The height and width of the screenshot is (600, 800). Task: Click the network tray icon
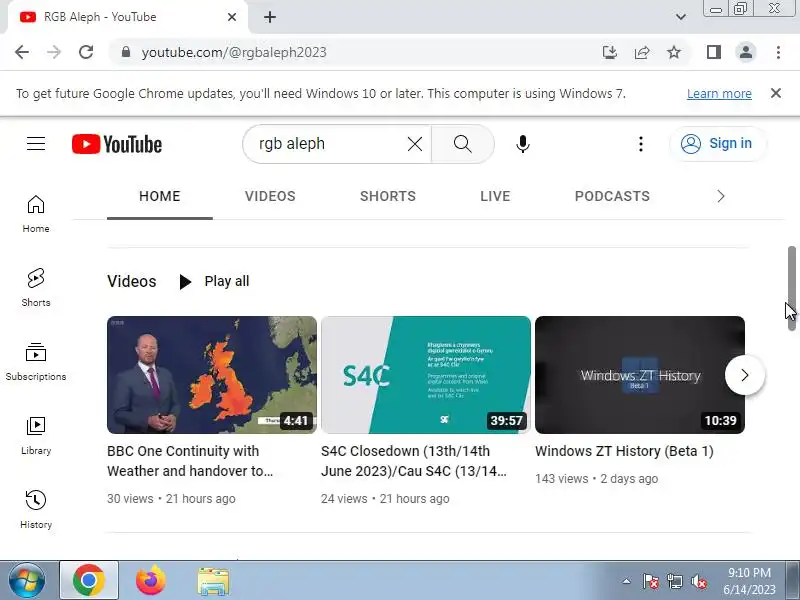coord(674,581)
